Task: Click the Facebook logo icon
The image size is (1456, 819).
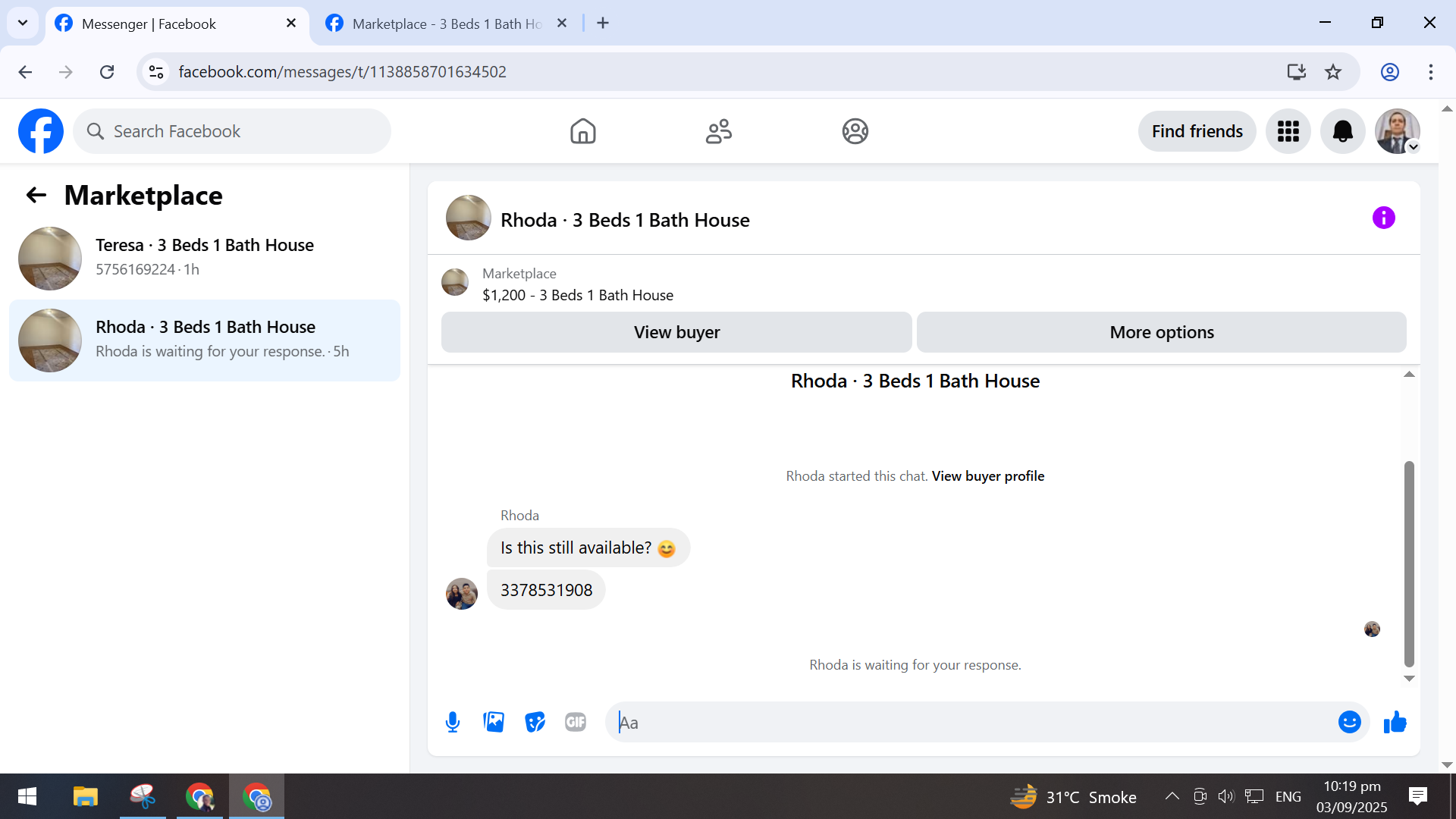Action: (x=41, y=131)
